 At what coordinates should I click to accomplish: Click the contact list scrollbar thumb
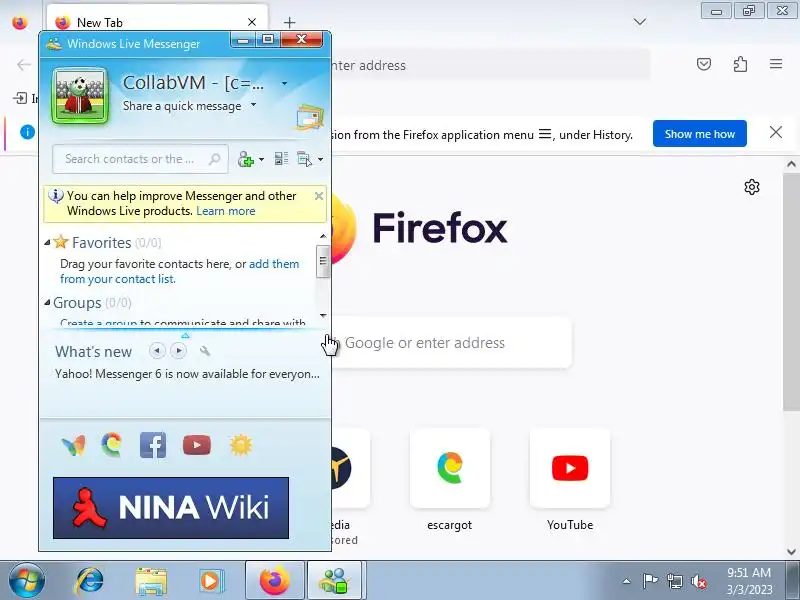[x=322, y=261]
